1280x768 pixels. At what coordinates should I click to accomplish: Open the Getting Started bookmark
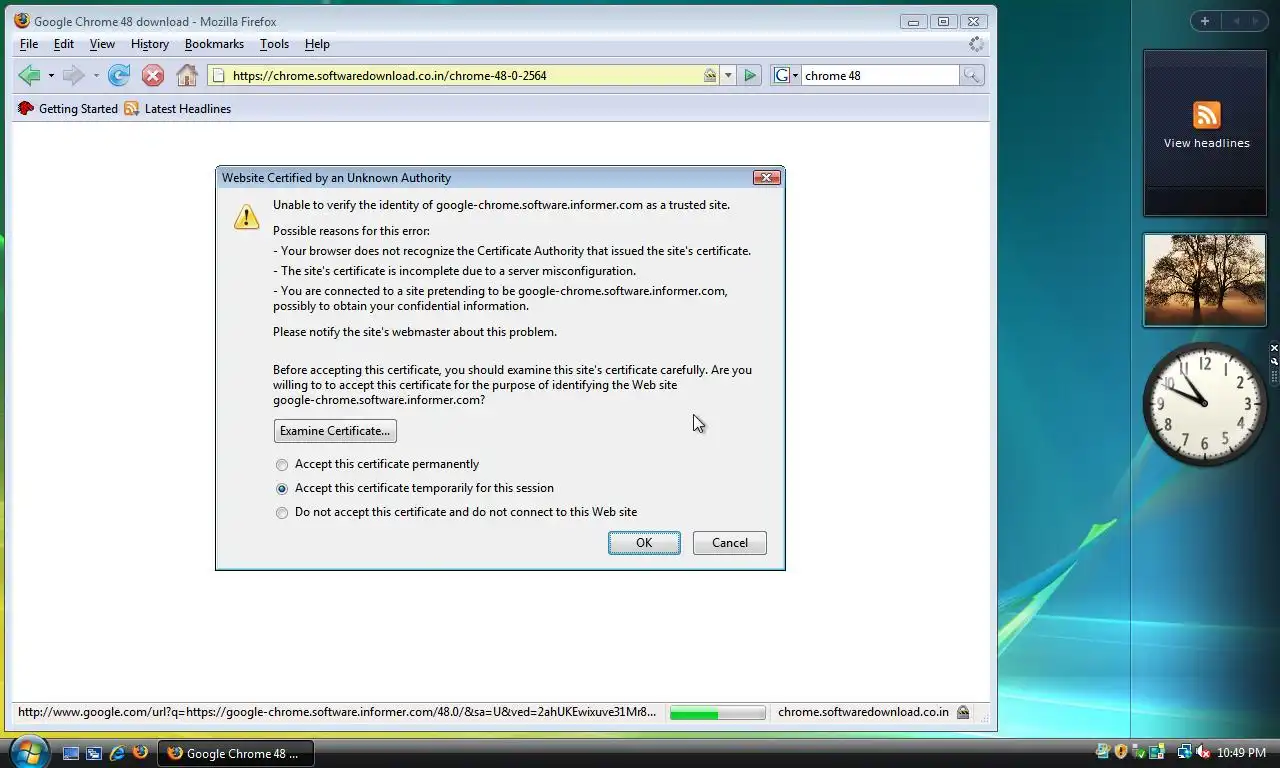pos(68,108)
